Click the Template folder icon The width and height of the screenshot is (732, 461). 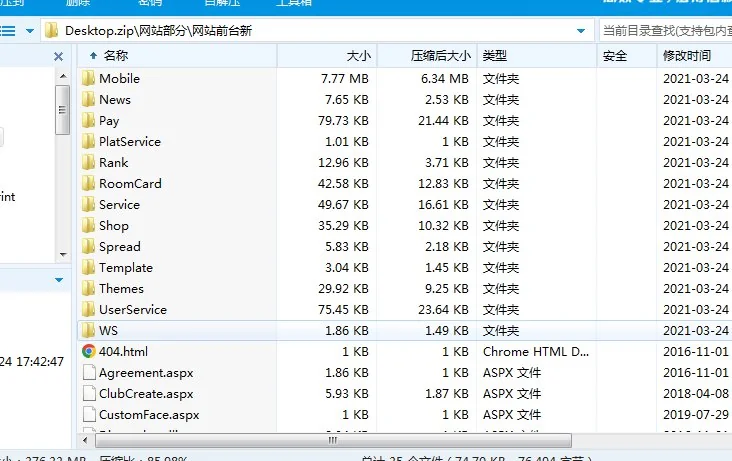click(88, 268)
